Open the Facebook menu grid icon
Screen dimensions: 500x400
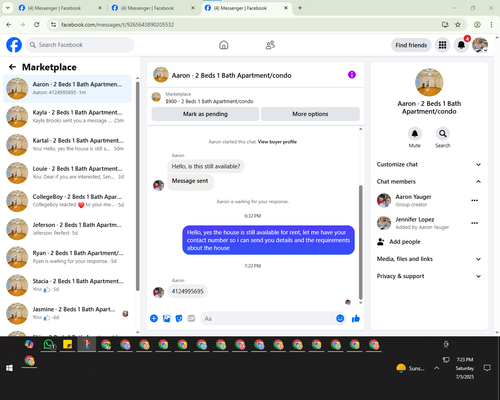coord(442,45)
